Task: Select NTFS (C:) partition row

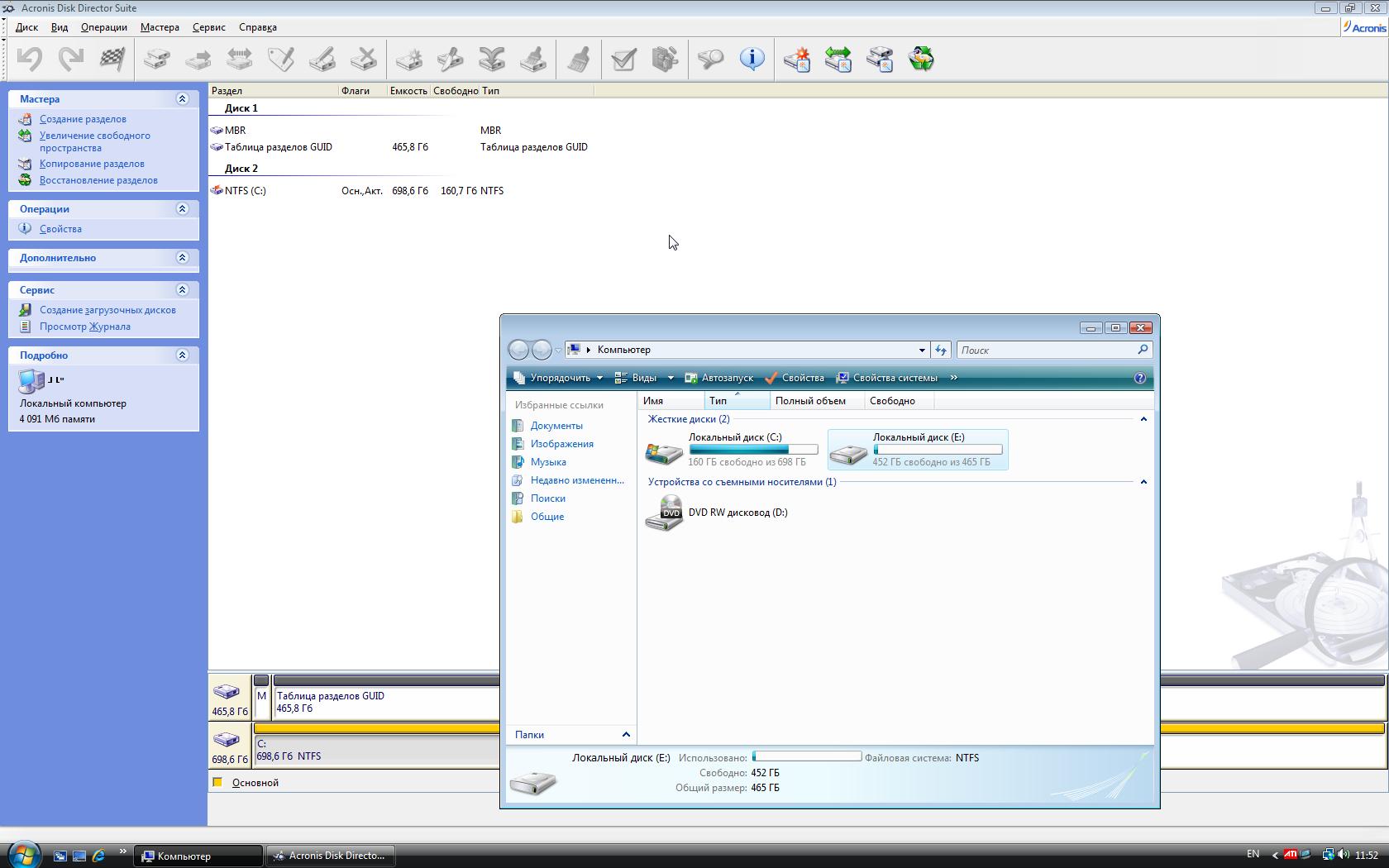Action: [357, 191]
